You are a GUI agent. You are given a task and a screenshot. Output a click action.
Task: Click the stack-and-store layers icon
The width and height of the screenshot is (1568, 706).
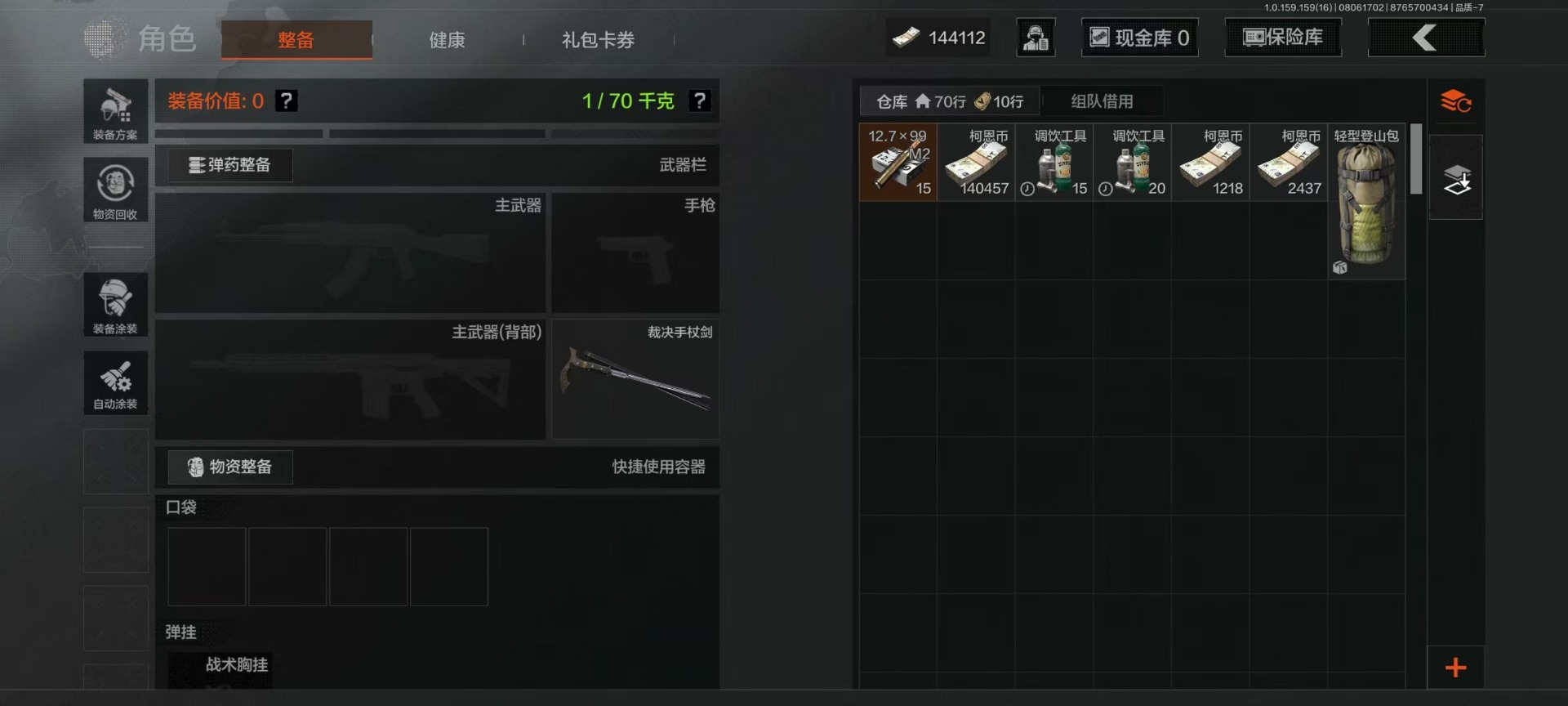point(1456,178)
